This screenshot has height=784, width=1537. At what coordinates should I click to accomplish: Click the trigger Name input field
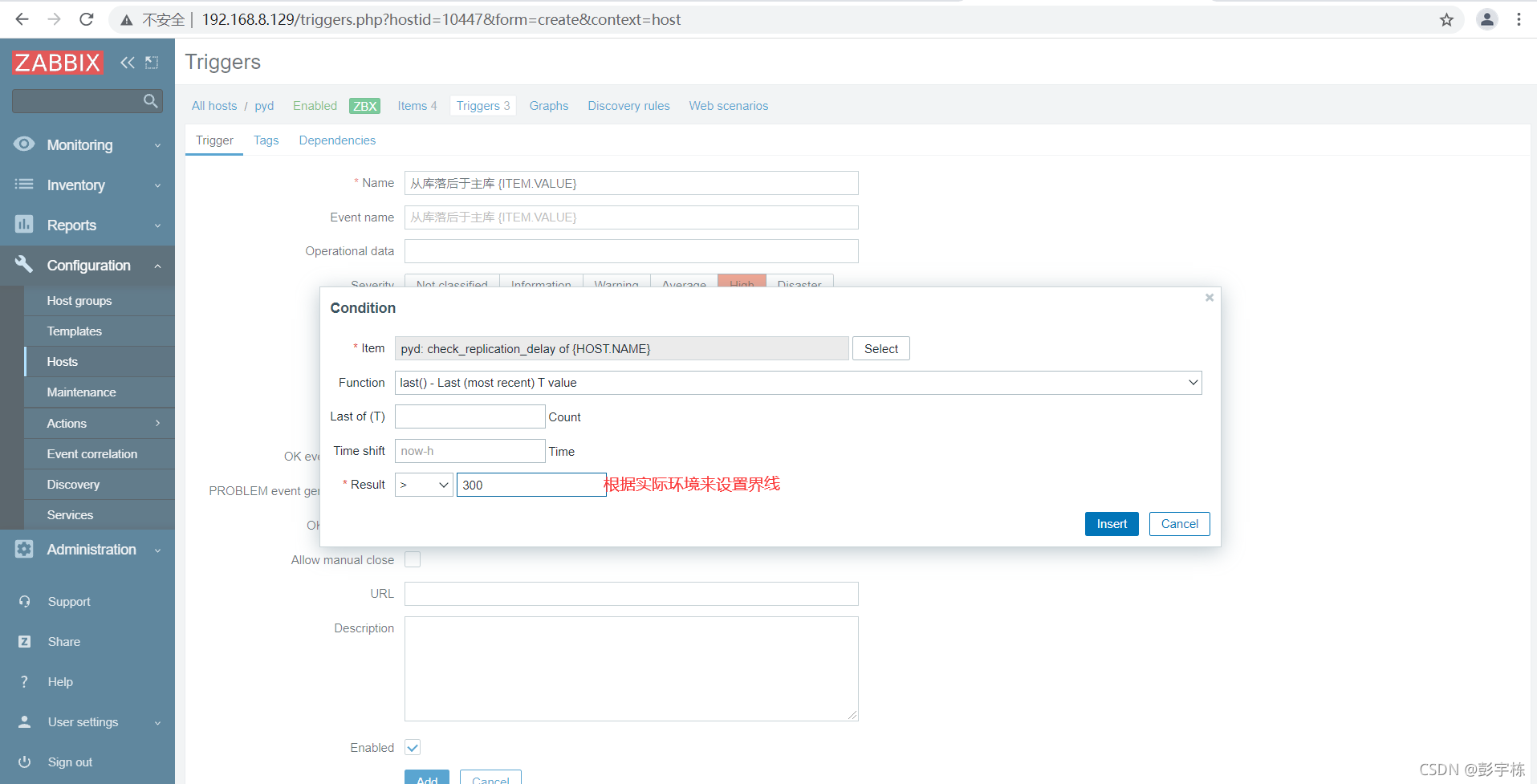click(632, 183)
